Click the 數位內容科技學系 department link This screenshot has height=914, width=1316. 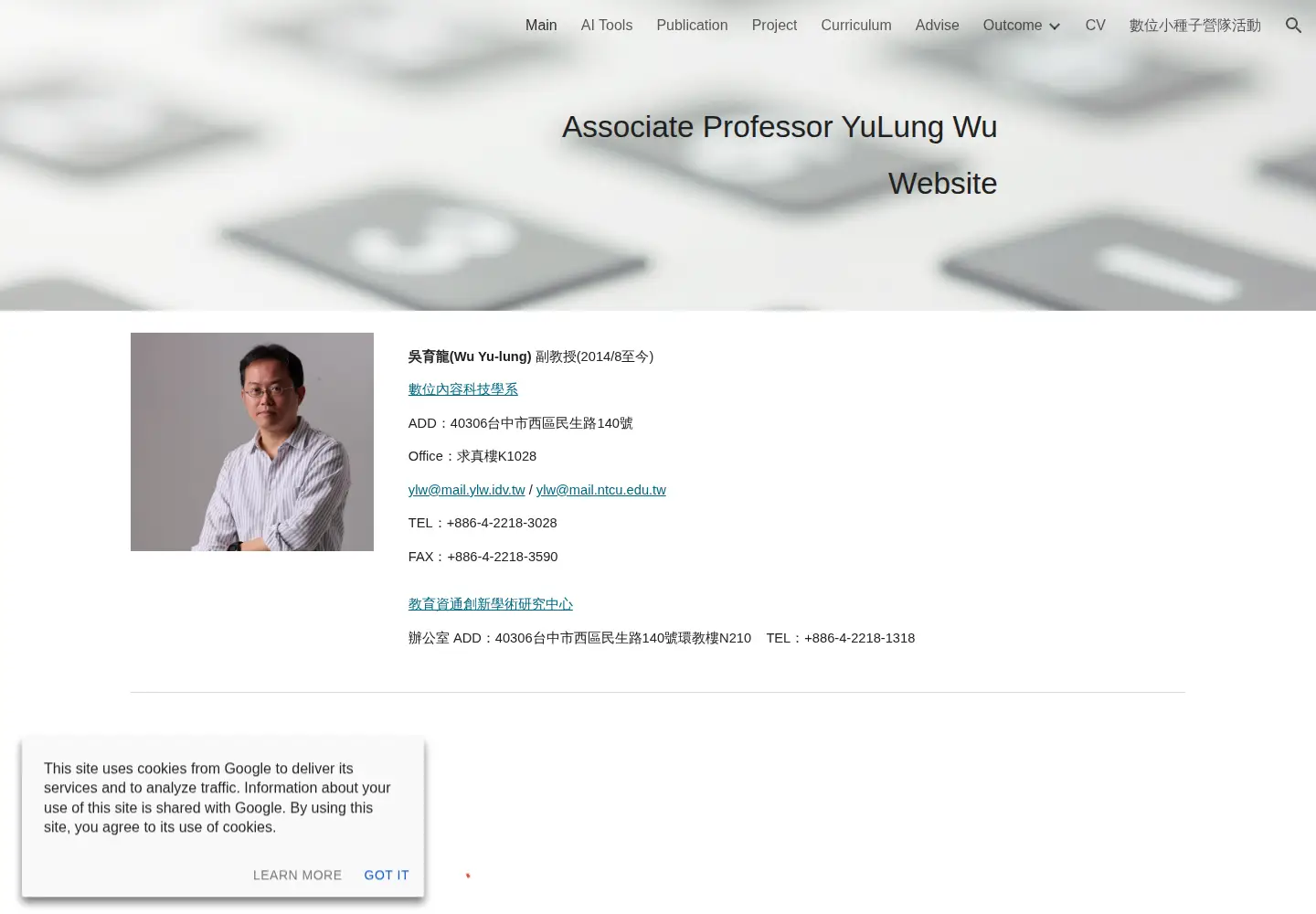tap(463, 389)
